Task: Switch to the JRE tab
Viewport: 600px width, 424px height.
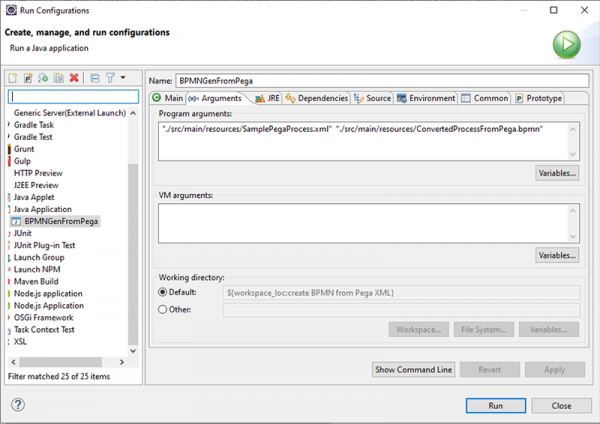Action: [267, 98]
